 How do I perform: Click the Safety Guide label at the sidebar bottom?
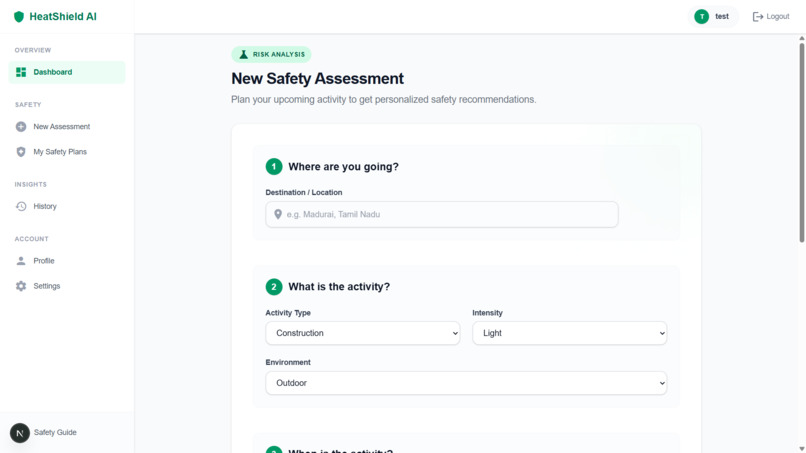tap(55, 432)
